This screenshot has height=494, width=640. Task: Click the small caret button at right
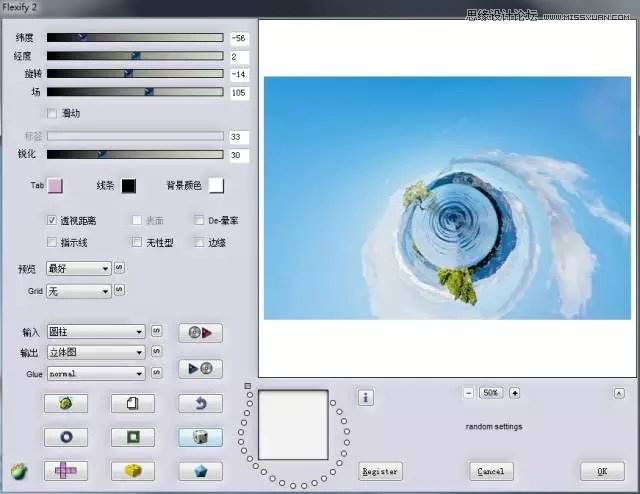point(619,394)
